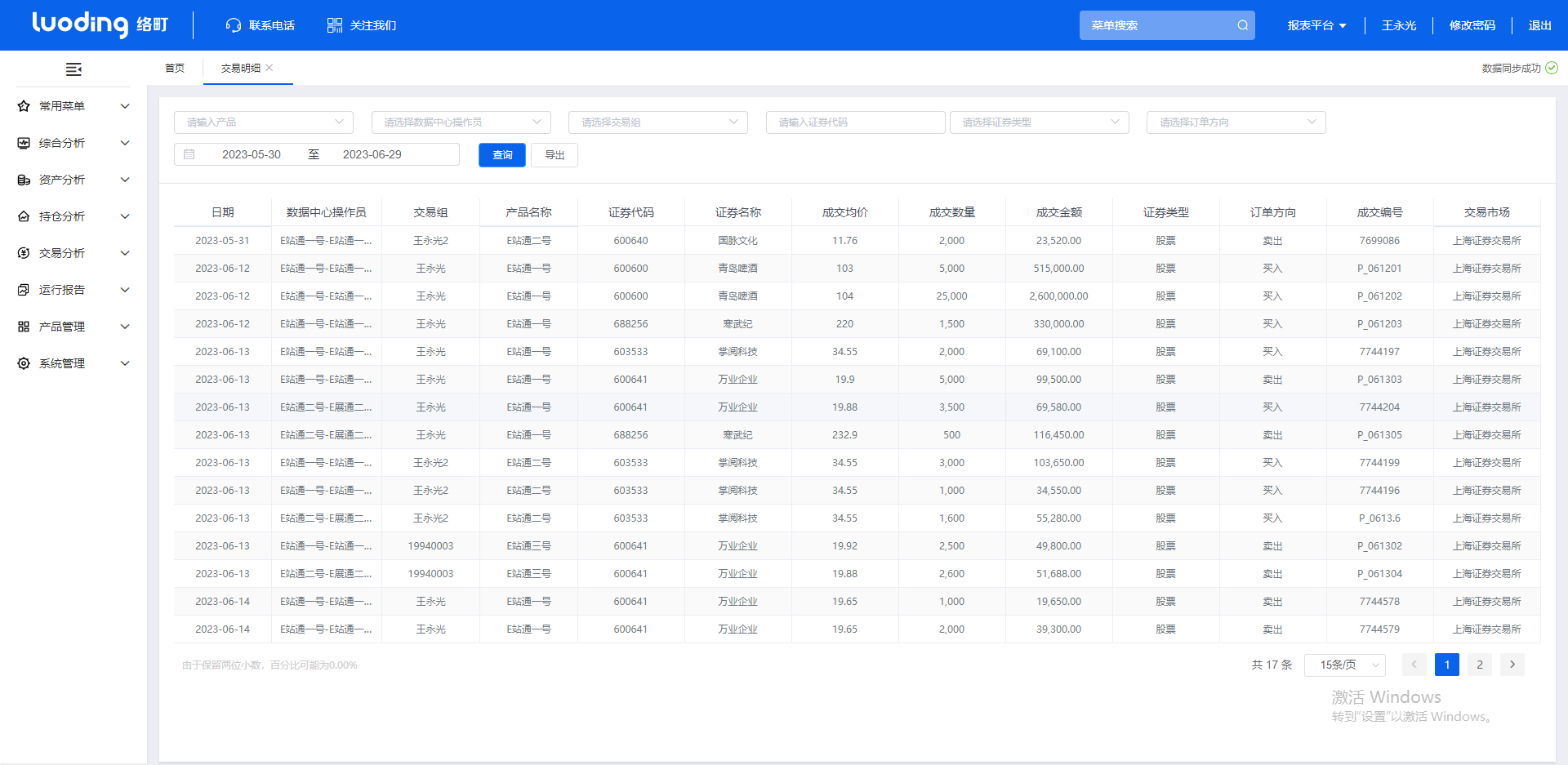1568x765 pixels.
Task: Click trade number 7744579
Action: click(1380, 629)
